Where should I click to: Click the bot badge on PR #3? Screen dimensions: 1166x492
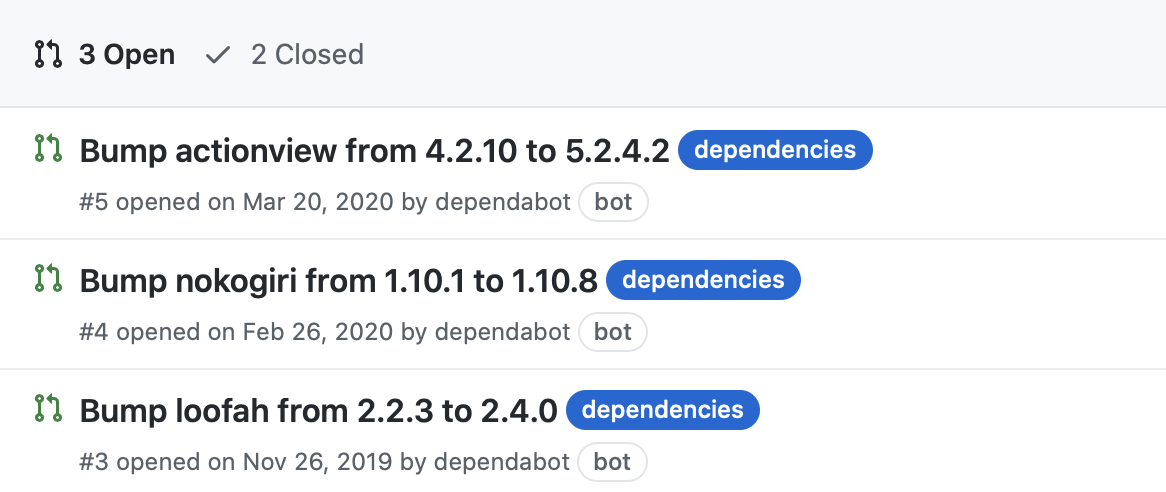(613, 462)
